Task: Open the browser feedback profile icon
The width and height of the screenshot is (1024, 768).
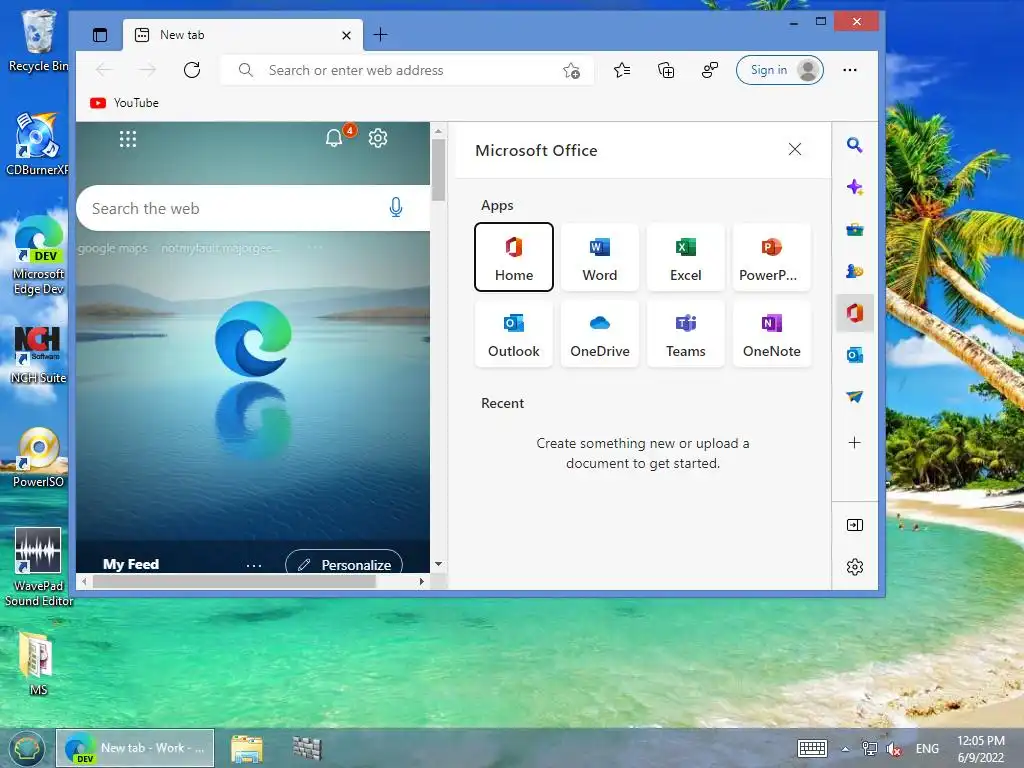Action: point(709,70)
